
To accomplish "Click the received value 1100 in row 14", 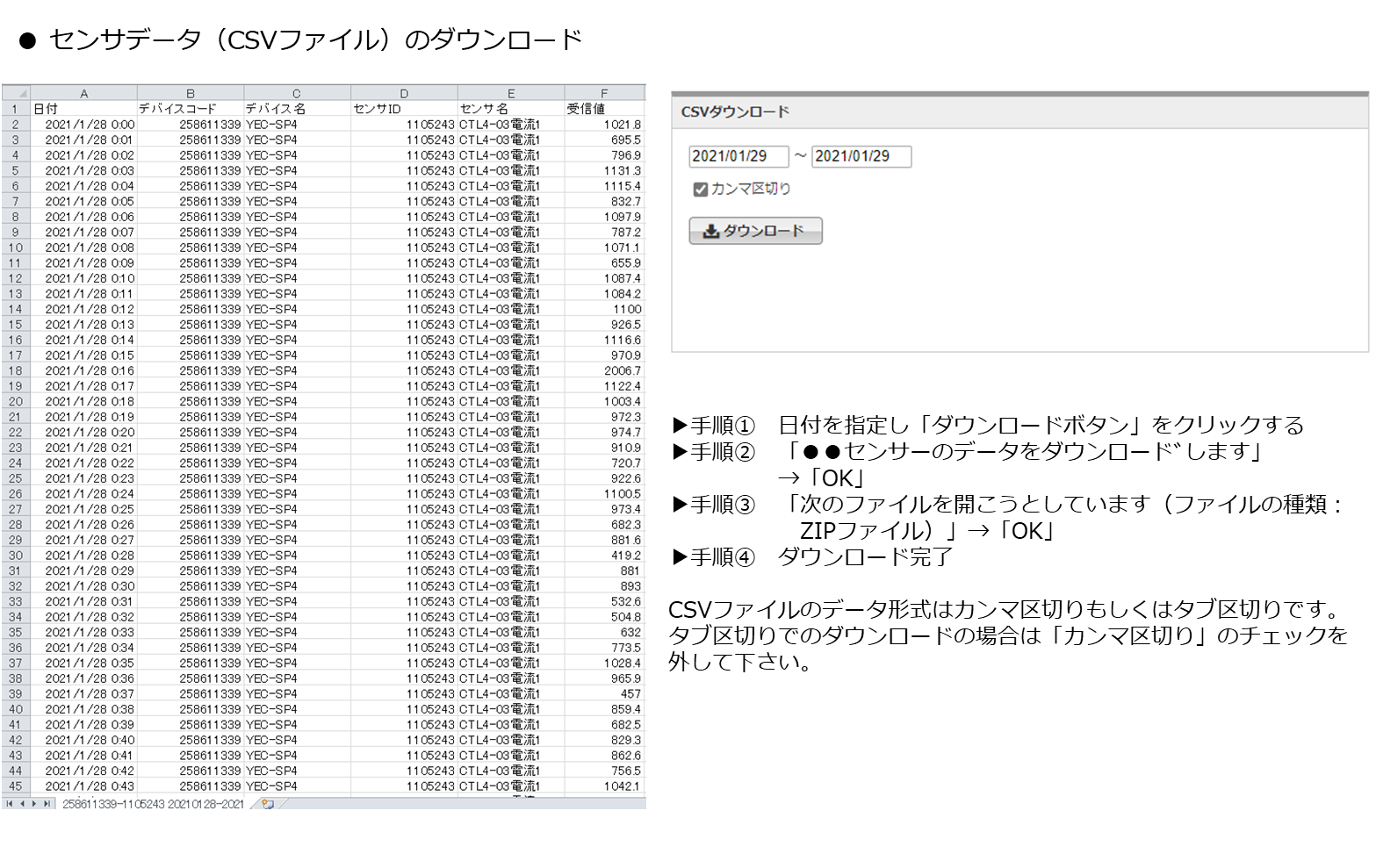I will click(x=604, y=309).
